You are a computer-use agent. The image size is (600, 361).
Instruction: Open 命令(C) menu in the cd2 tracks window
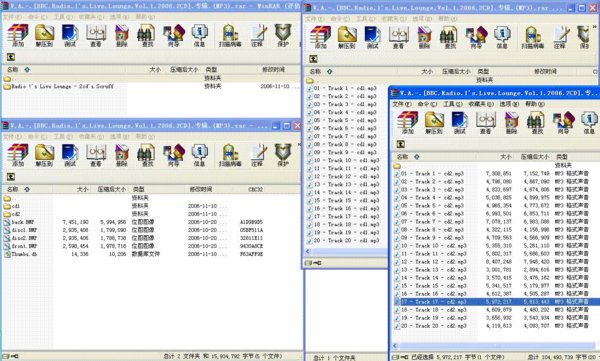tap(427, 104)
